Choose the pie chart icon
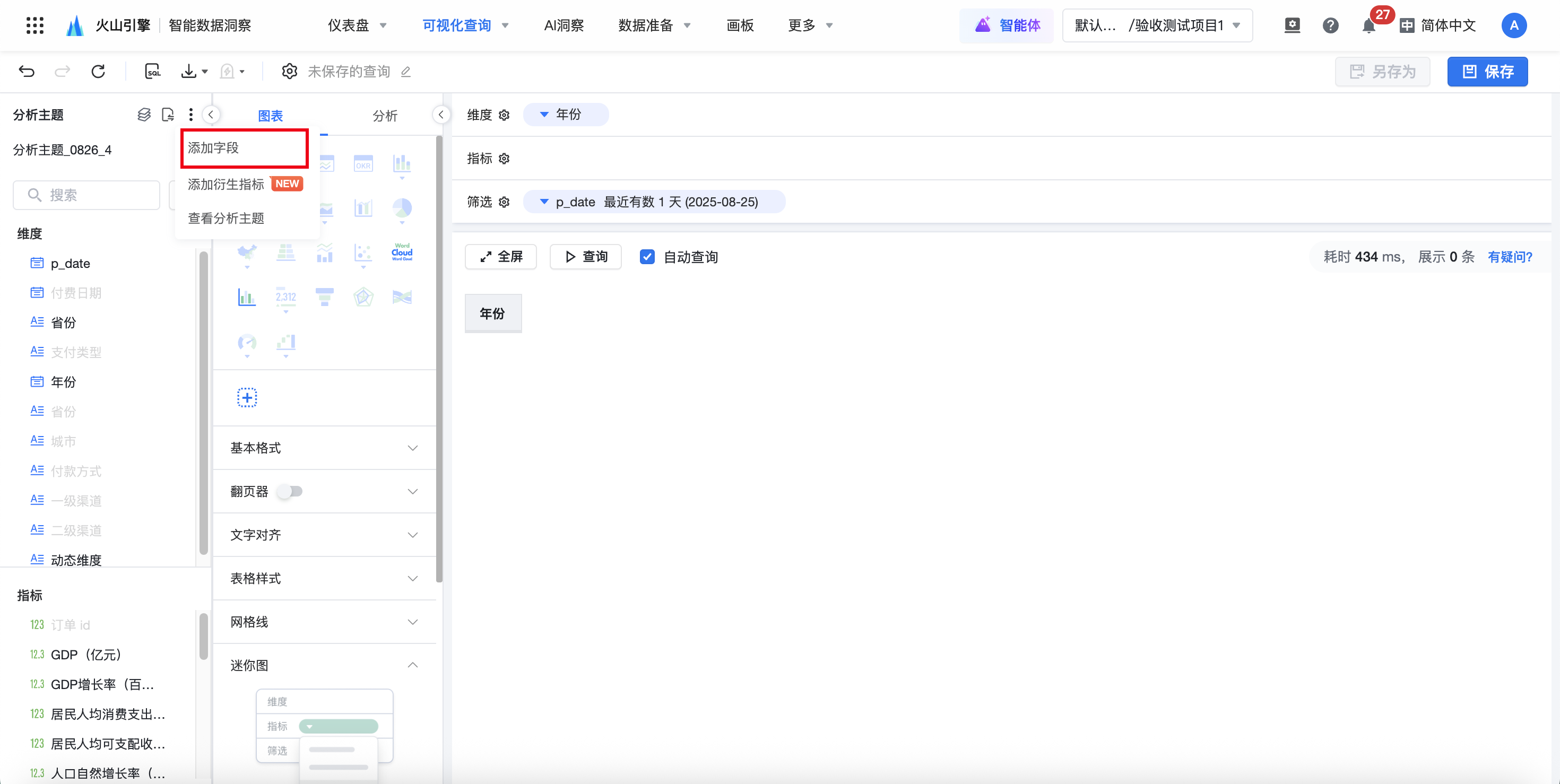 coord(402,208)
